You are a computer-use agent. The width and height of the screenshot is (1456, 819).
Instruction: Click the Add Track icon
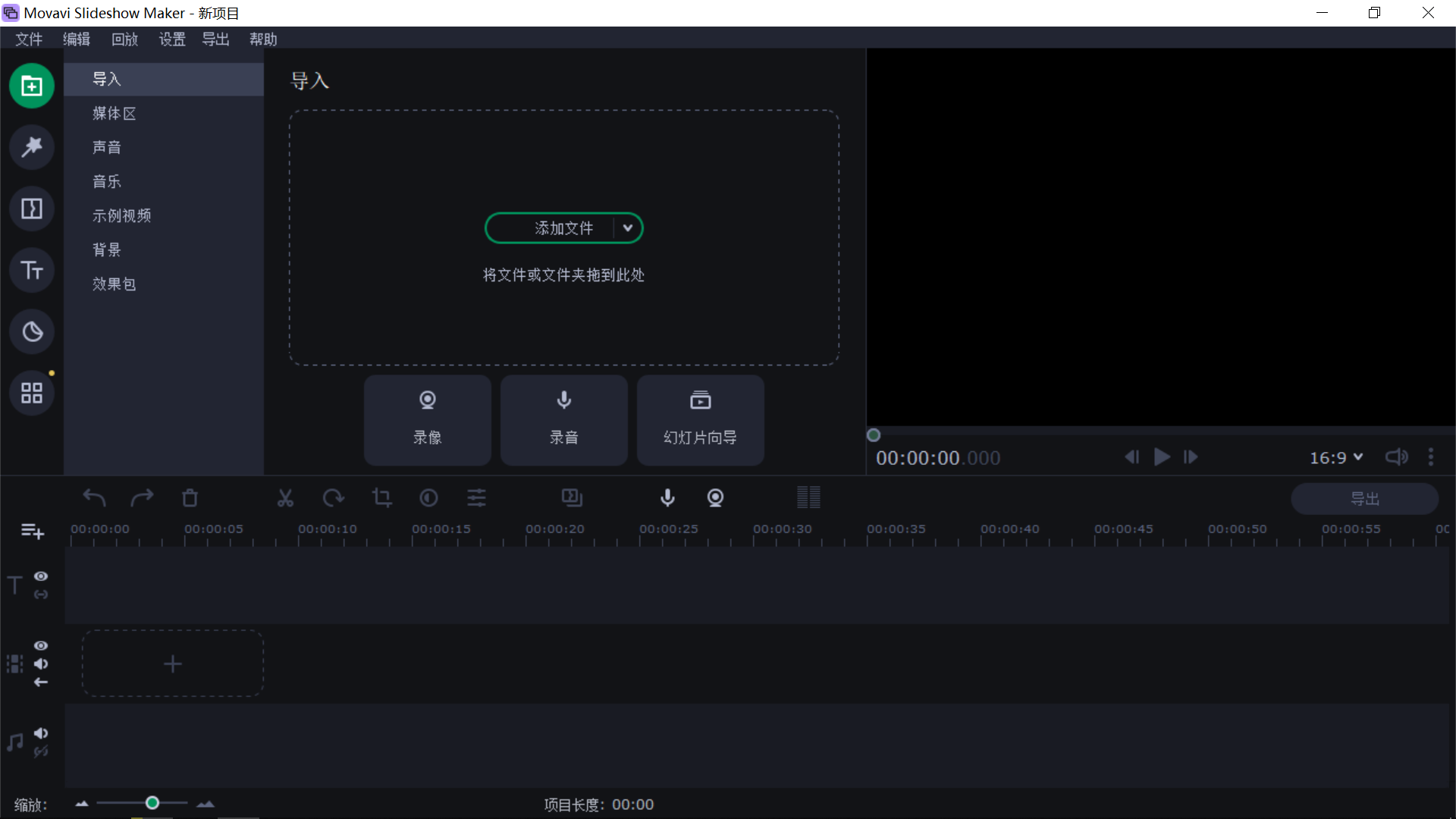[32, 532]
